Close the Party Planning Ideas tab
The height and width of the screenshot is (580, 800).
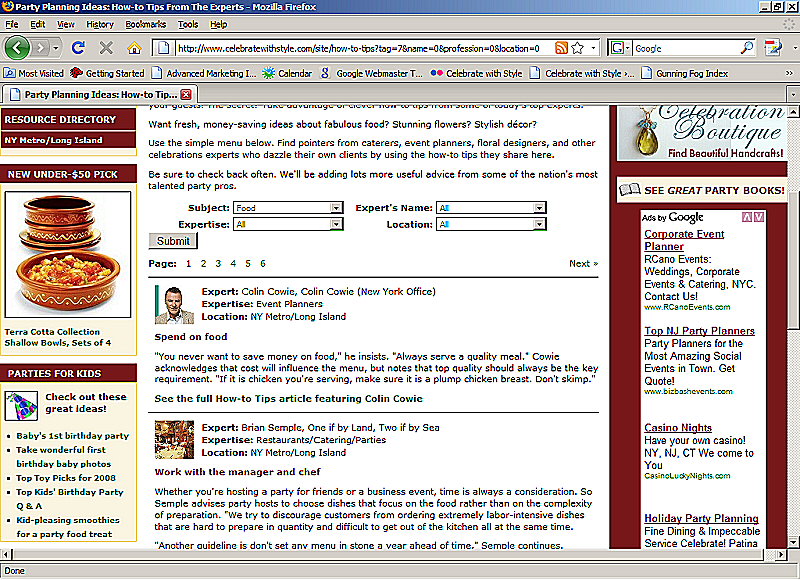186,94
